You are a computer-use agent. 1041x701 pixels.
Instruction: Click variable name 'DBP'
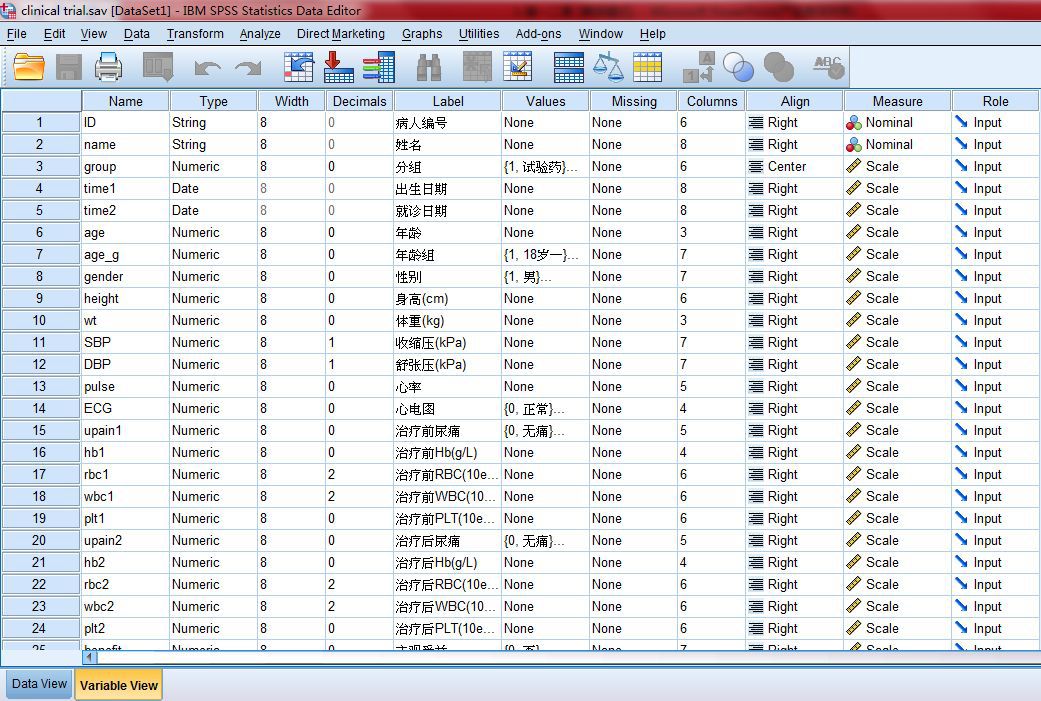[x=98, y=364]
